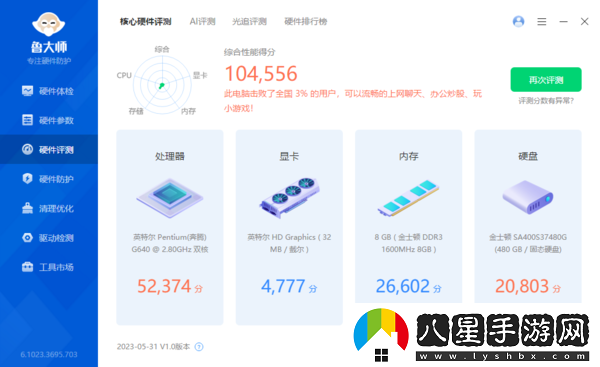Open 硬件参数 hardware parameters in sidebar
Image resolution: width=600 pixels, height=367 pixels.
click(49, 121)
